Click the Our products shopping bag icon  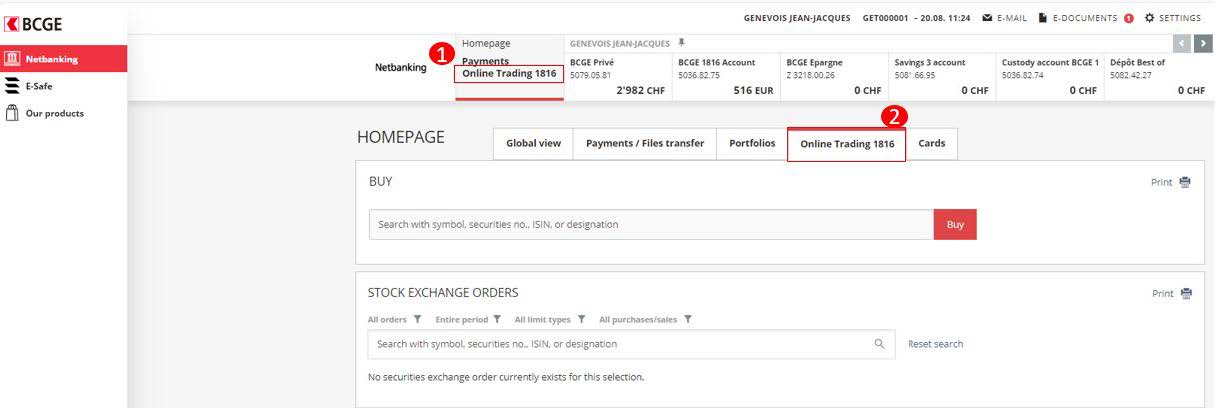[x=13, y=113]
